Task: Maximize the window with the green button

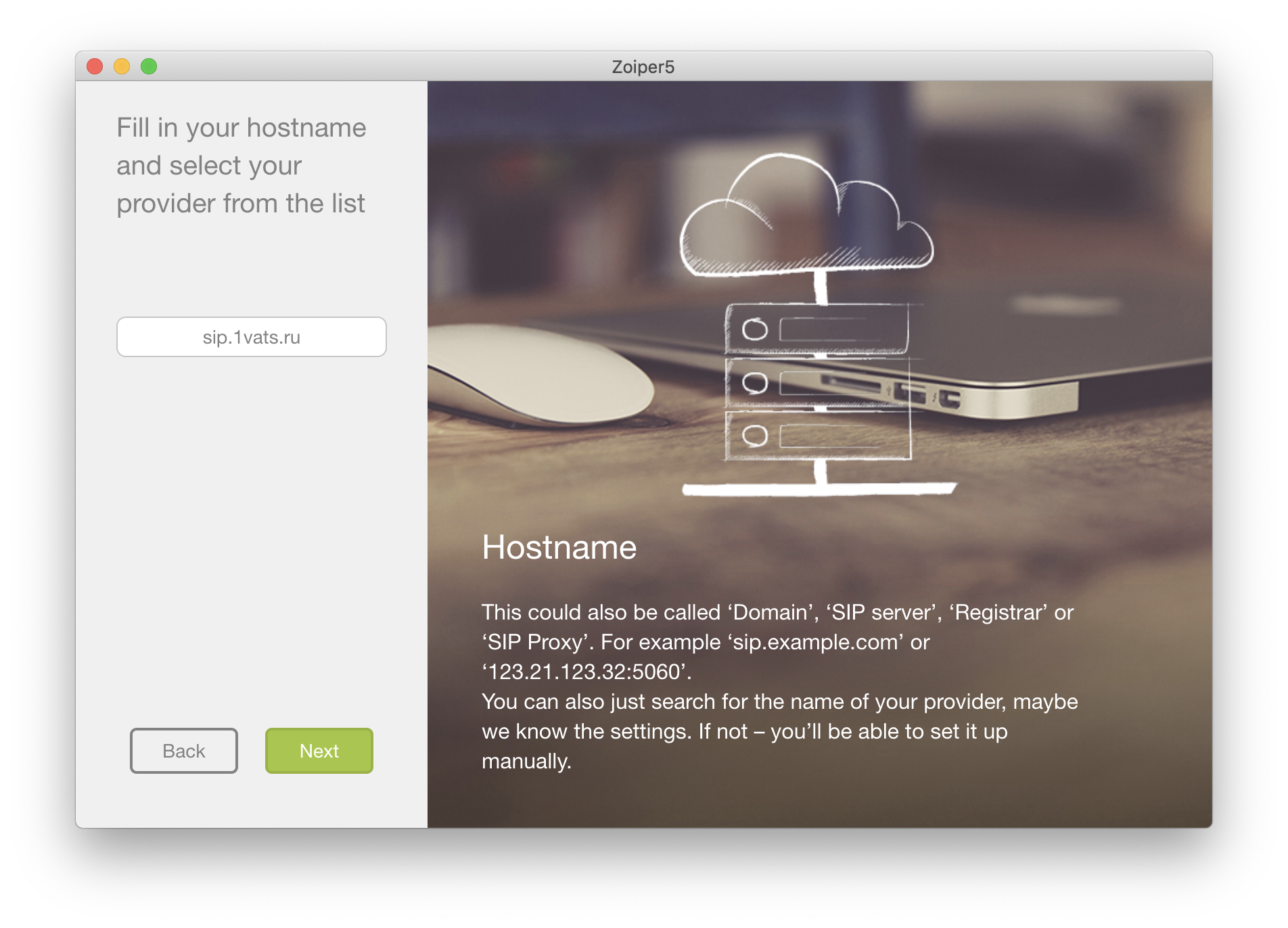Action: point(149,66)
